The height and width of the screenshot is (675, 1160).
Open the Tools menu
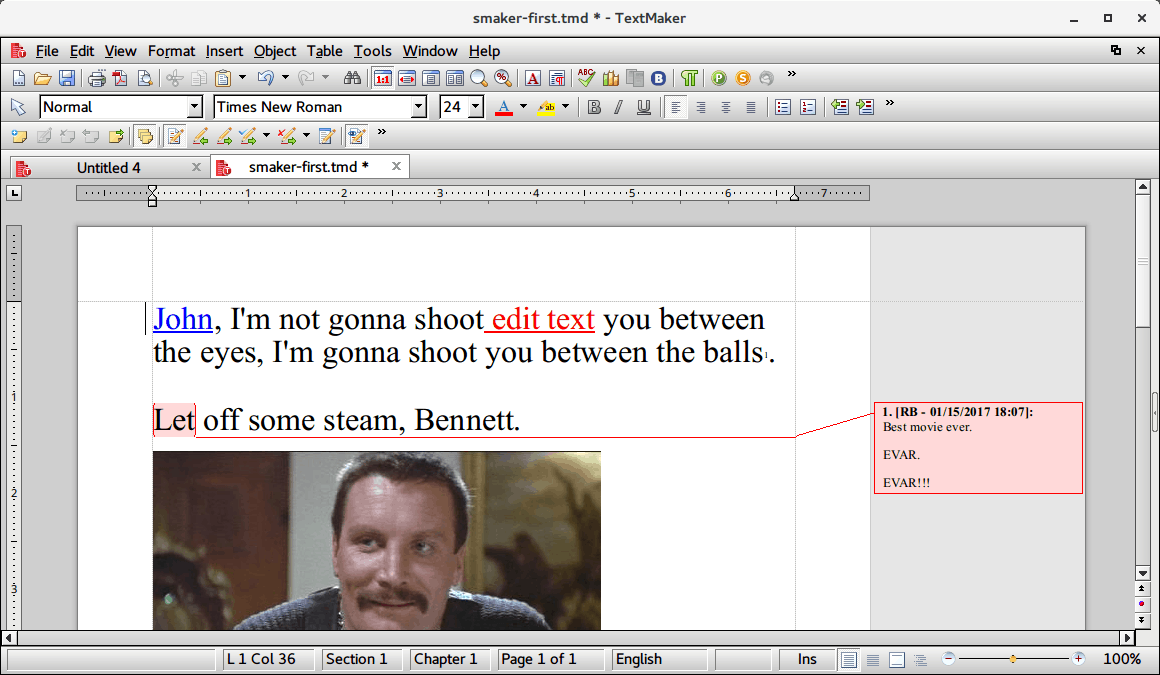372,51
